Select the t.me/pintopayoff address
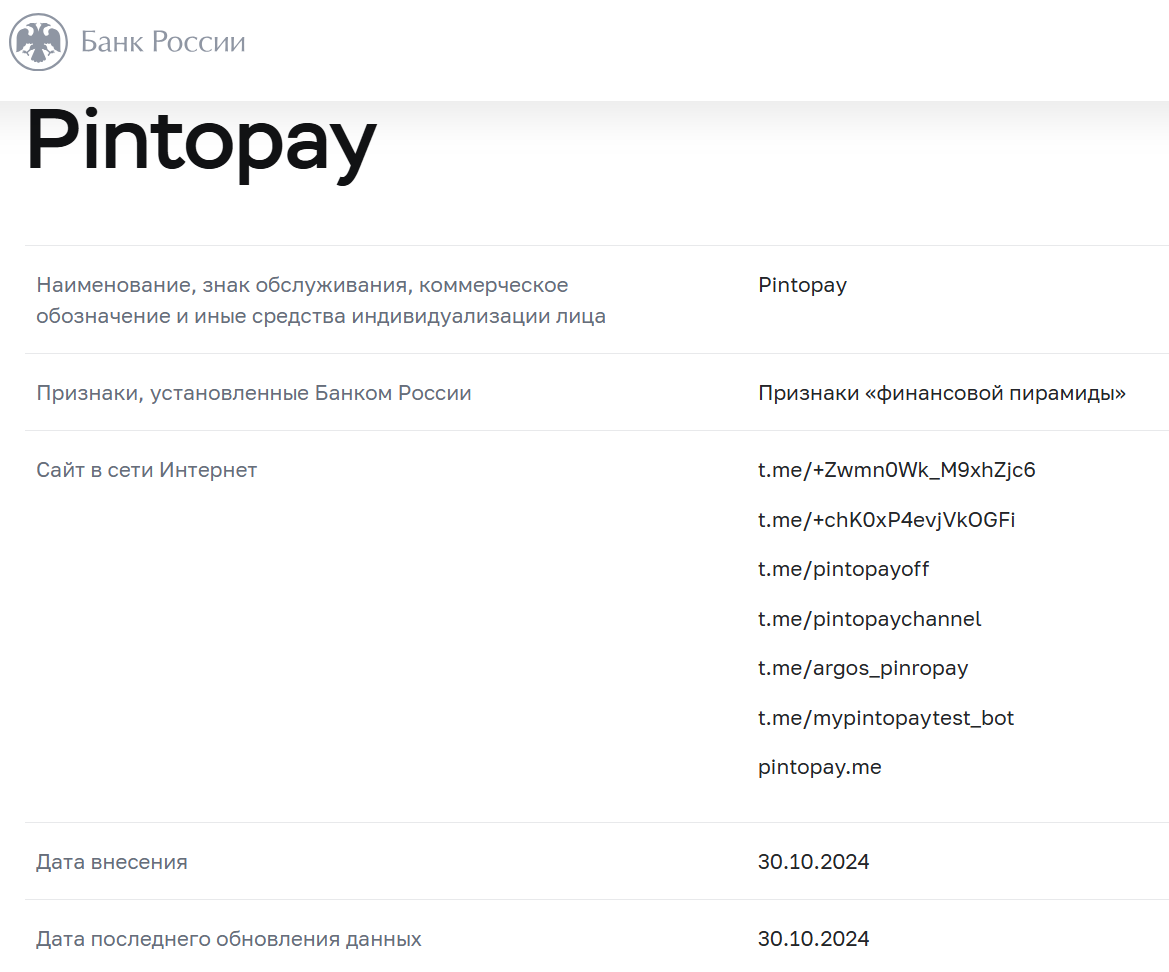The width and height of the screenshot is (1169, 972). (843, 569)
